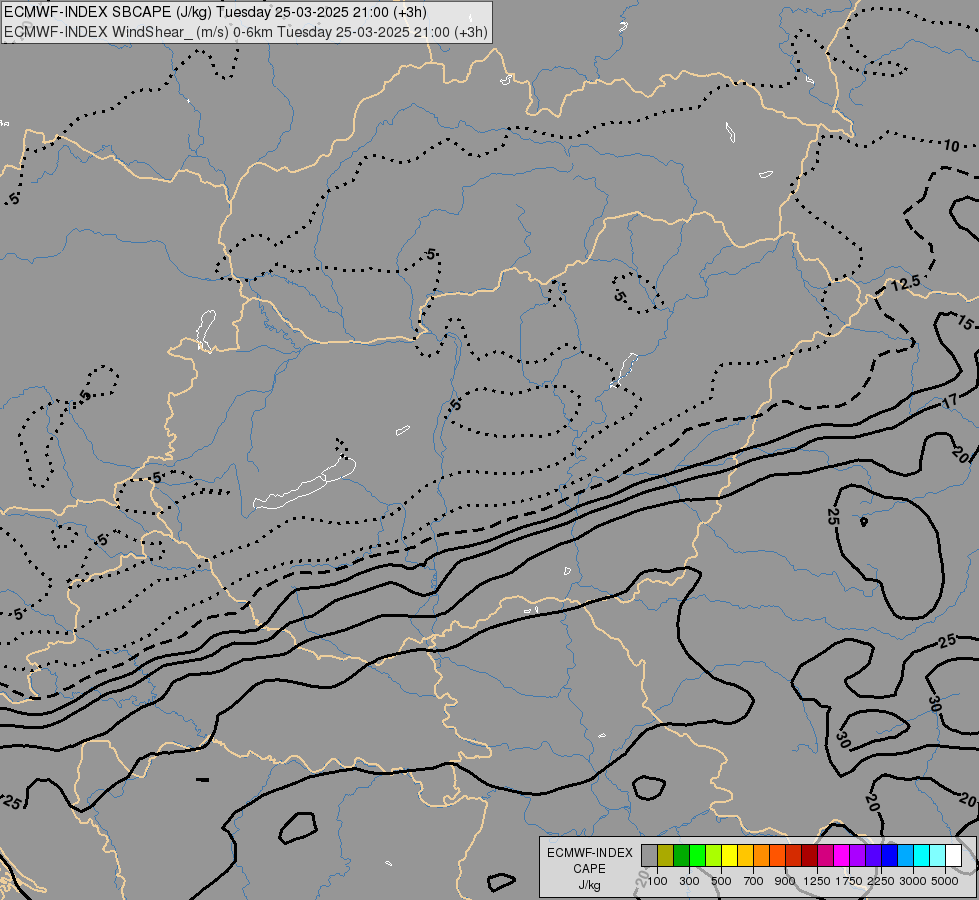Select the 3000 legend tick label
This screenshot has height=900, width=979.
912,881
